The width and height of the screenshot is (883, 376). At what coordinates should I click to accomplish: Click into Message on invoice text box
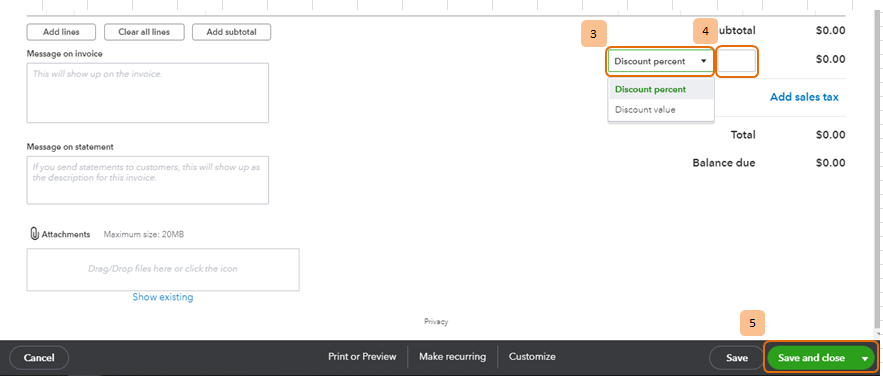[x=148, y=93]
